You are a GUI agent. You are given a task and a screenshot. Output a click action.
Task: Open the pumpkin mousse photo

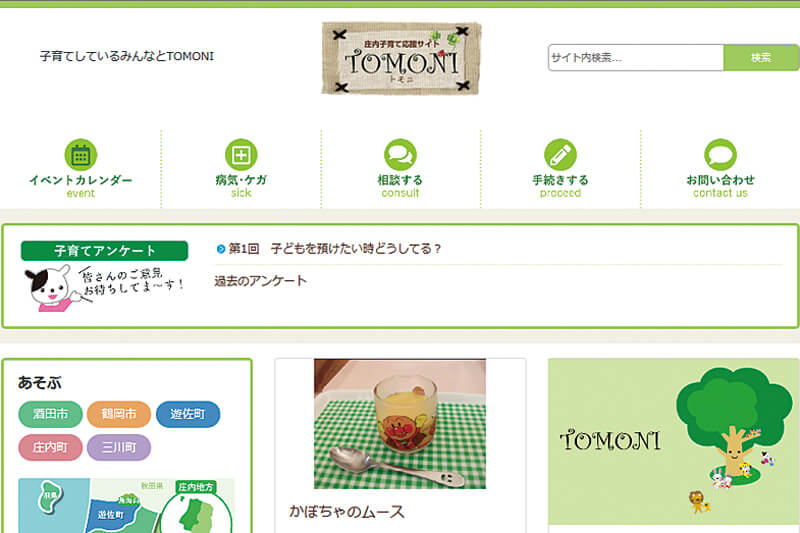(400, 424)
